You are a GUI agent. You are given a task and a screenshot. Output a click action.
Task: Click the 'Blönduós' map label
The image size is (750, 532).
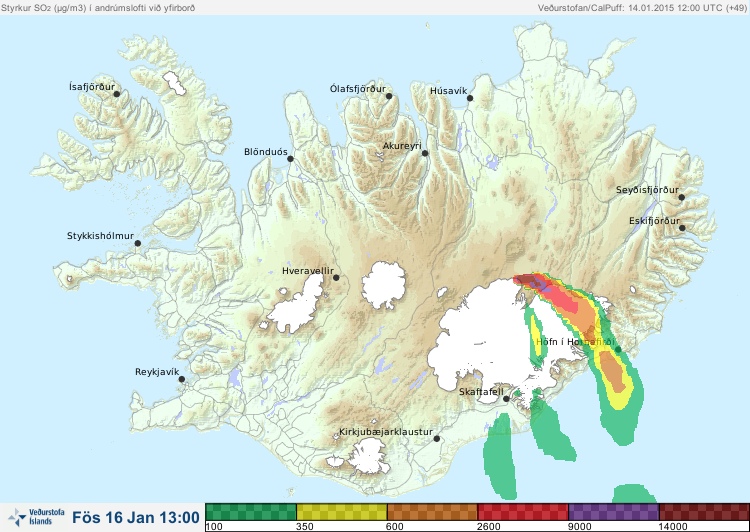pos(266,152)
